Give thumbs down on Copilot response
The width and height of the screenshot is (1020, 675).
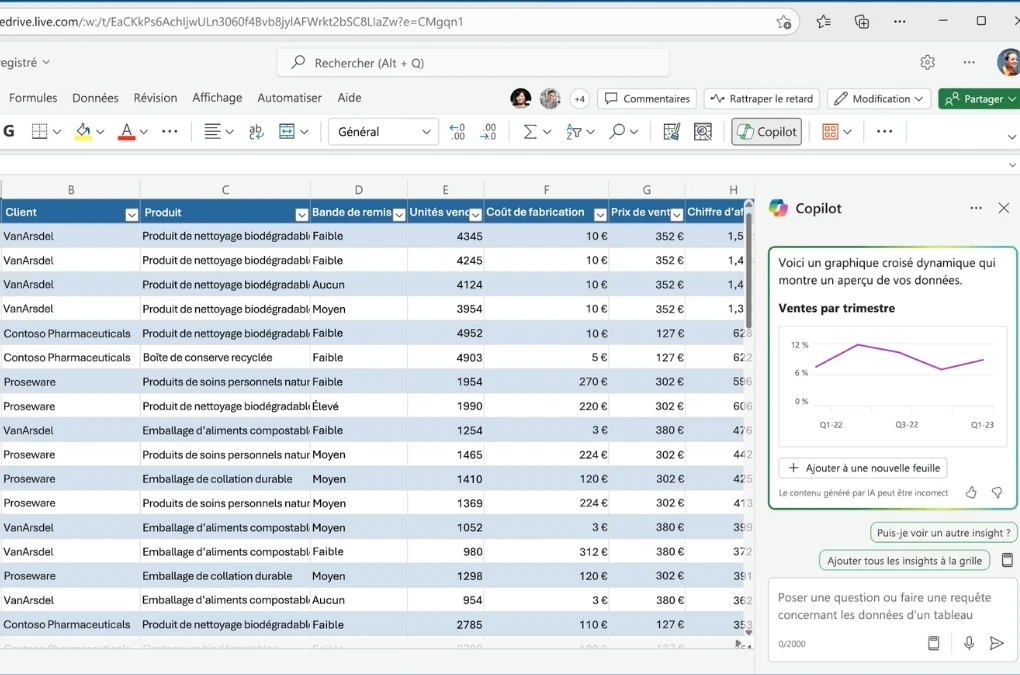pos(997,492)
